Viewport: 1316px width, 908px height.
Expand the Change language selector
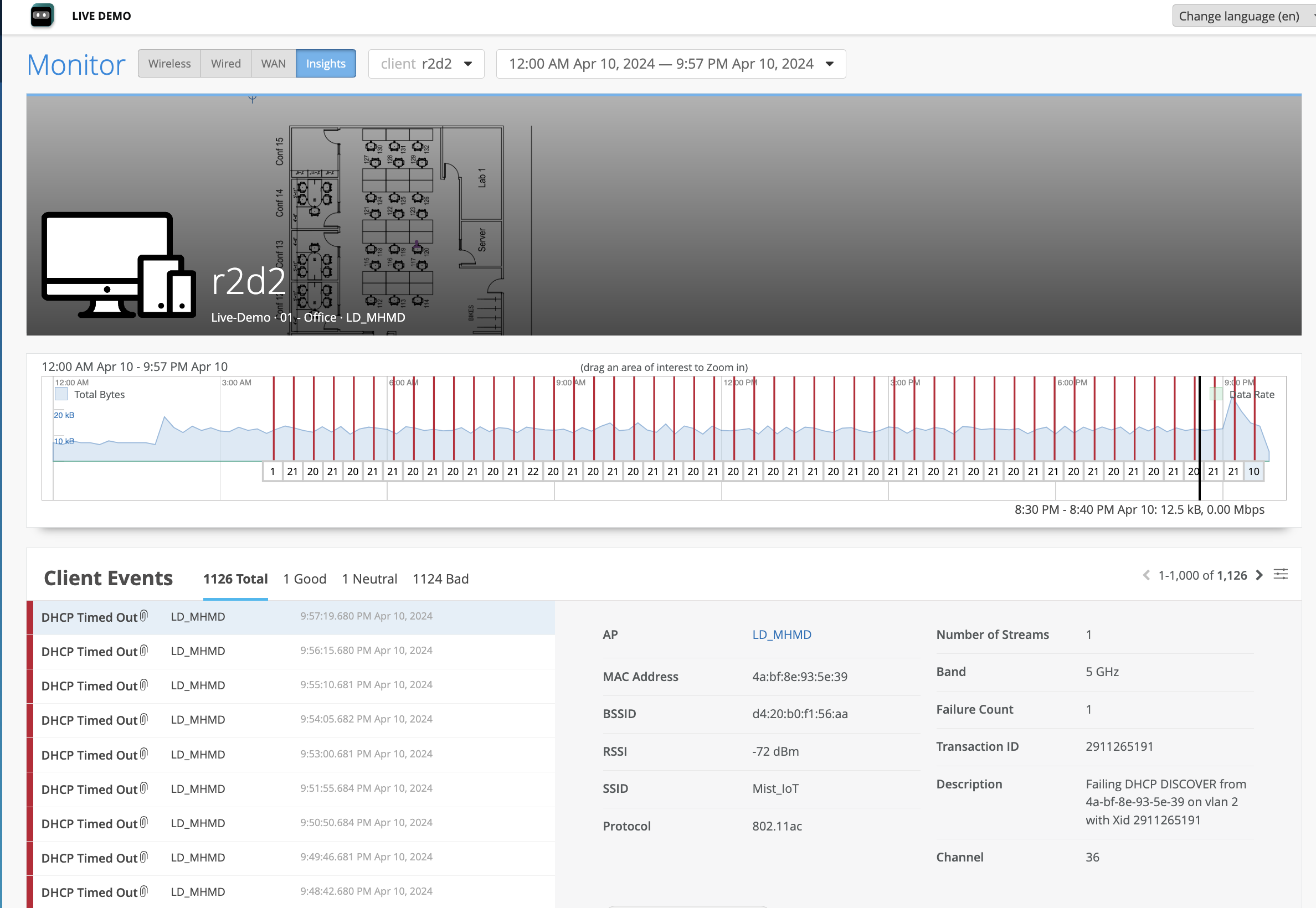(1242, 16)
